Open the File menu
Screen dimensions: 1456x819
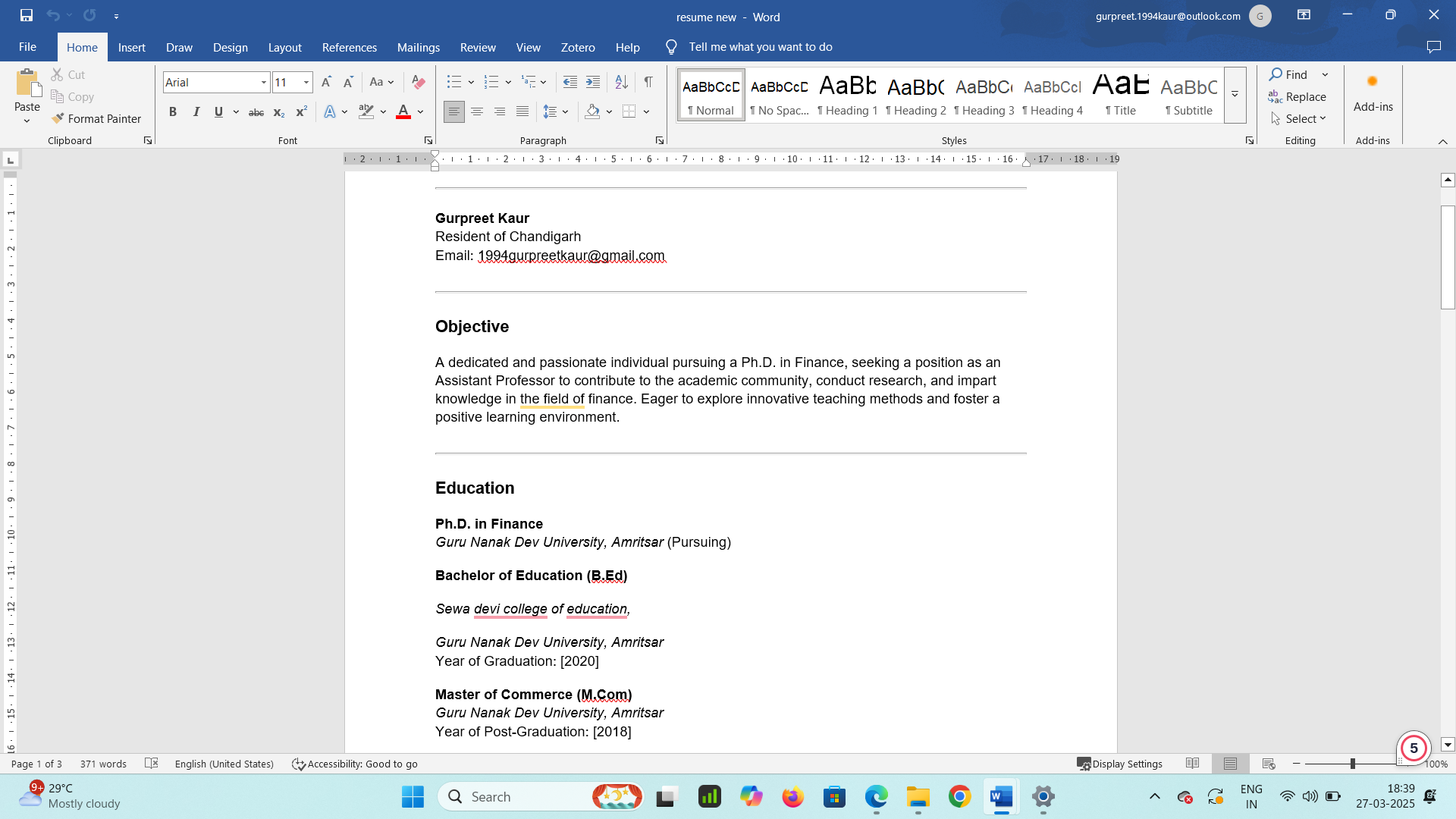coord(28,47)
